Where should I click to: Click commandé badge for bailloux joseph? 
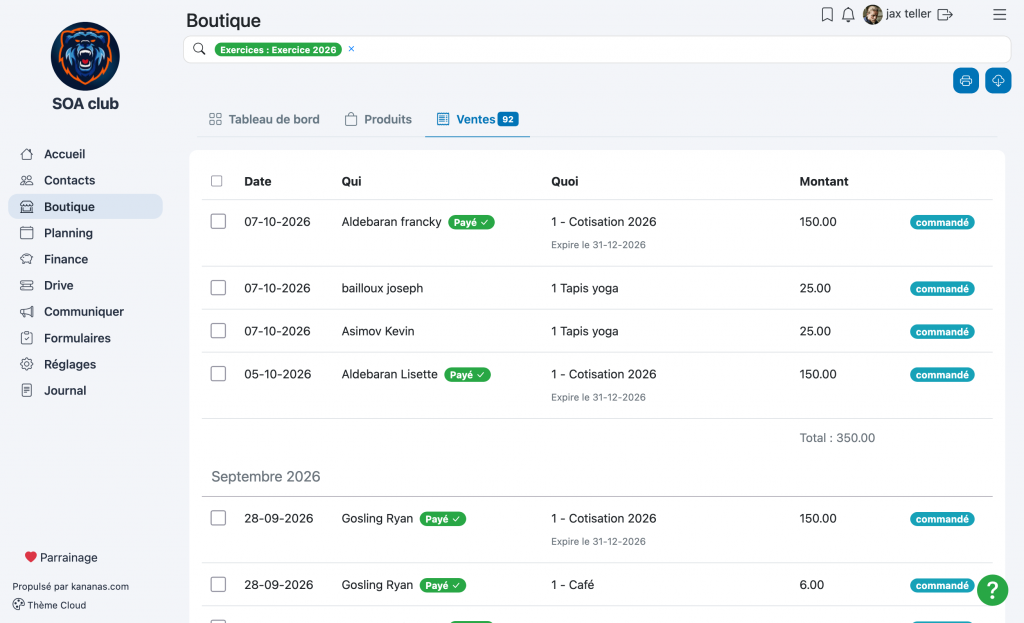[942, 289]
